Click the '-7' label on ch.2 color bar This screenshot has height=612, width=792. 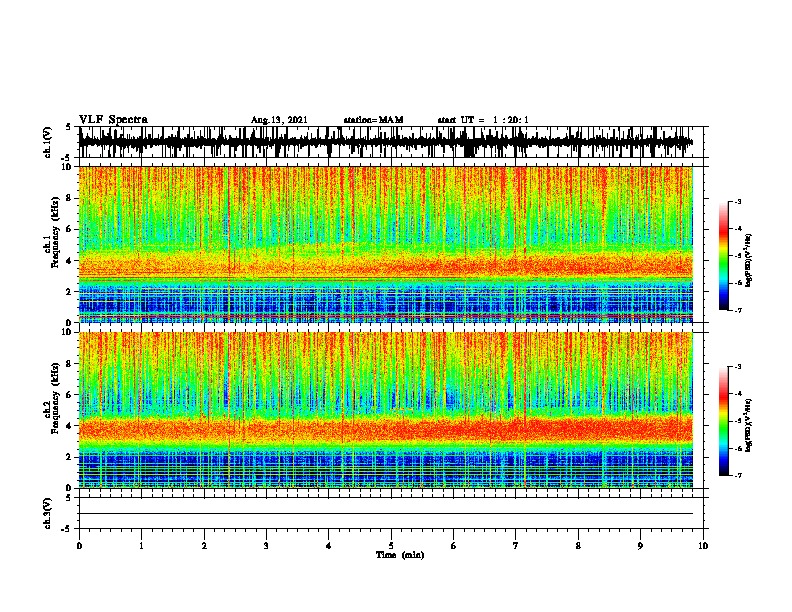pos(738,475)
